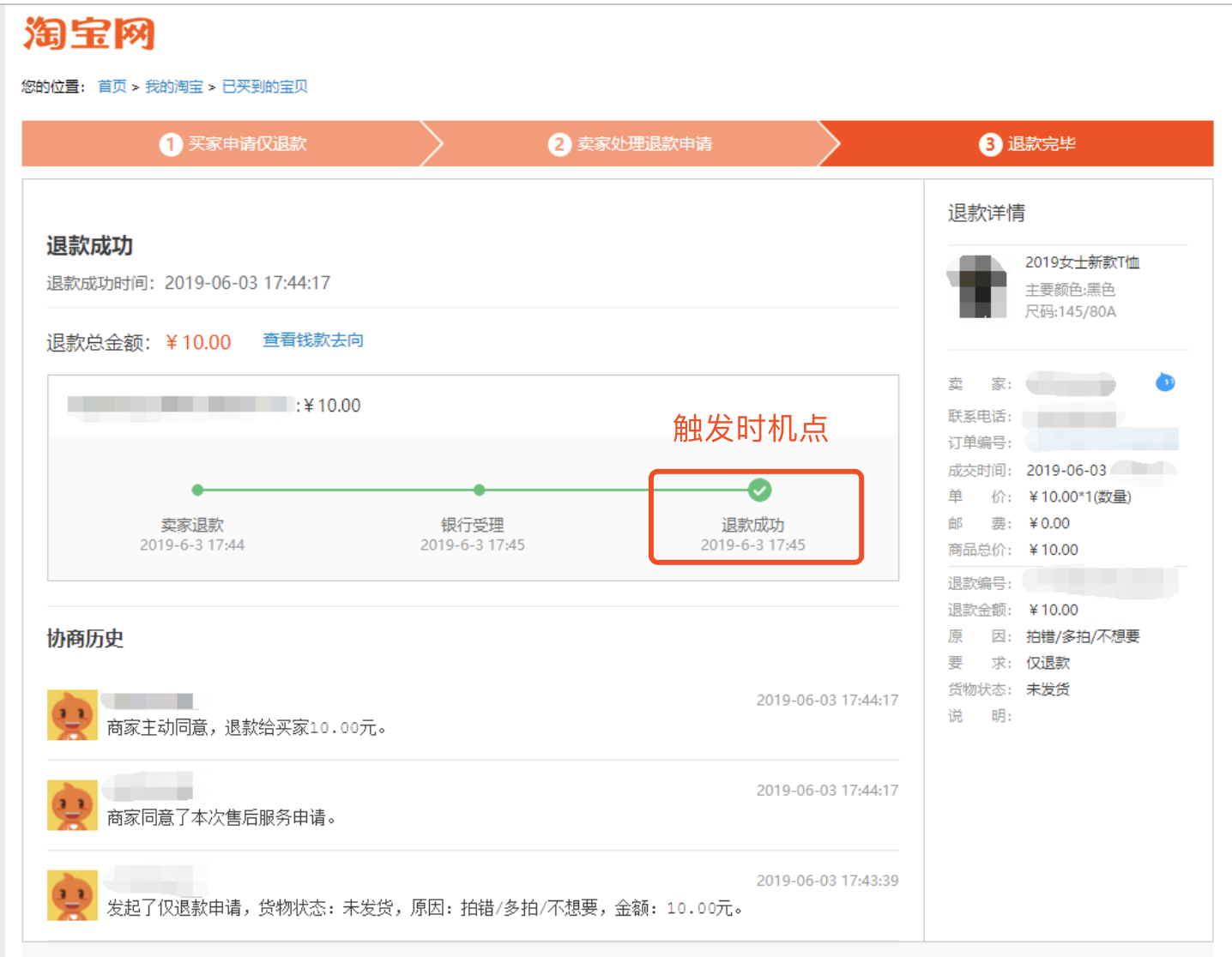This screenshot has height=957, width=1232.
Task: Click unit price ￥10.00*1(数量)
Action: [x=1079, y=497]
